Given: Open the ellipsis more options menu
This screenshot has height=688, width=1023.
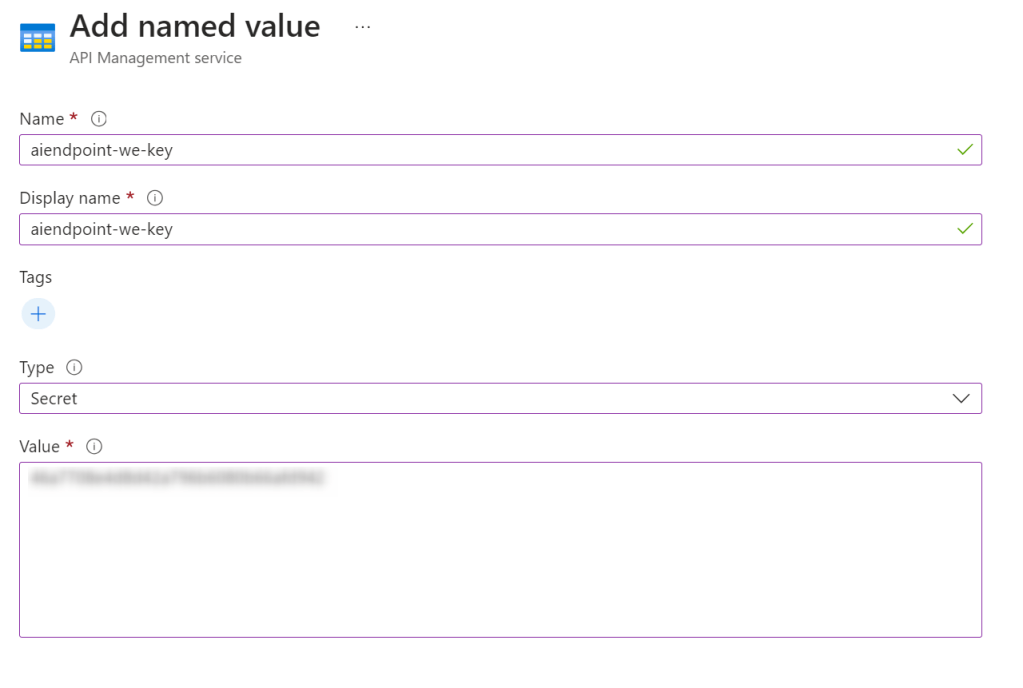Looking at the screenshot, I should pyautogui.click(x=362, y=27).
